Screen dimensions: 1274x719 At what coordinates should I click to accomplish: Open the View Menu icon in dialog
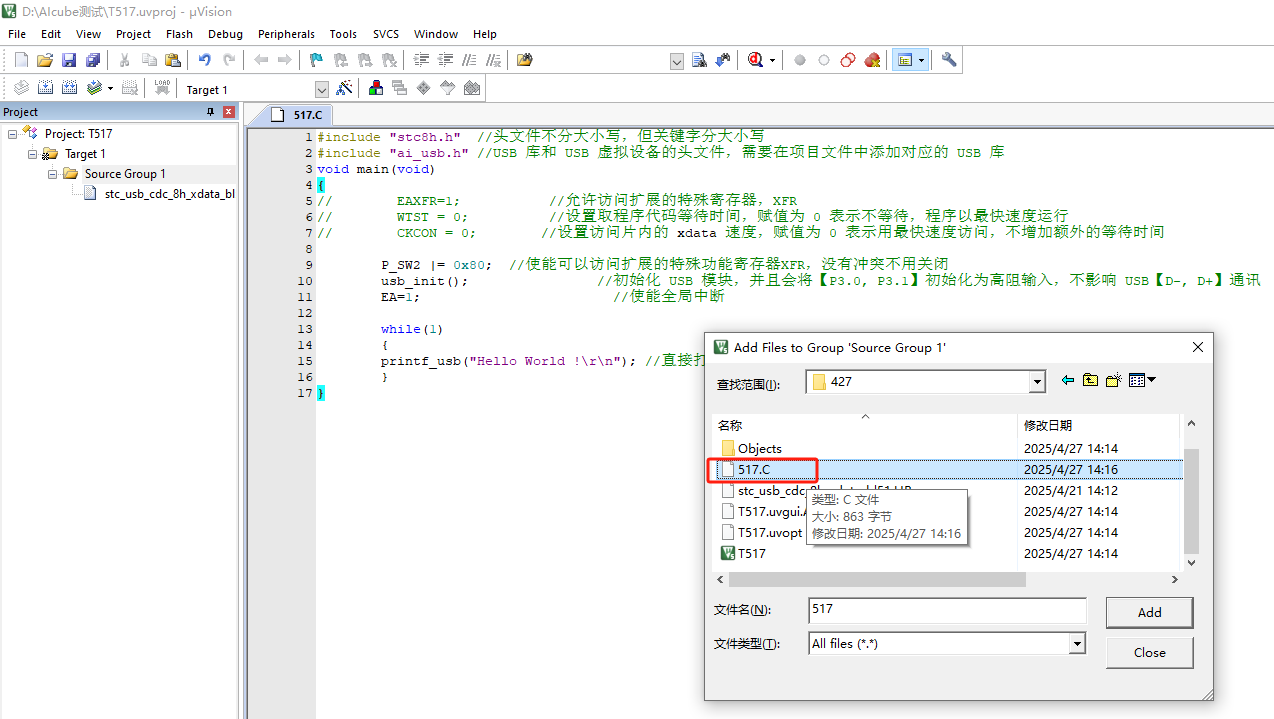coord(1142,380)
